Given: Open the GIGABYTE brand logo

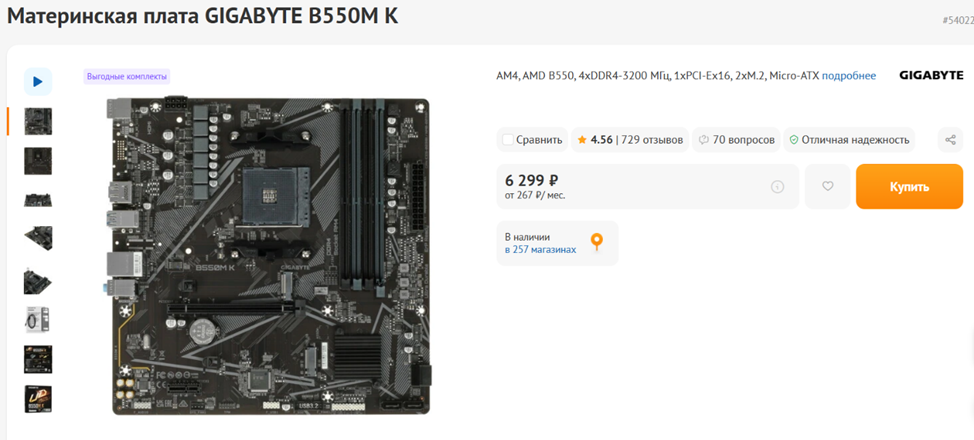Looking at the screenshot, I should click(x=931, y=75).
